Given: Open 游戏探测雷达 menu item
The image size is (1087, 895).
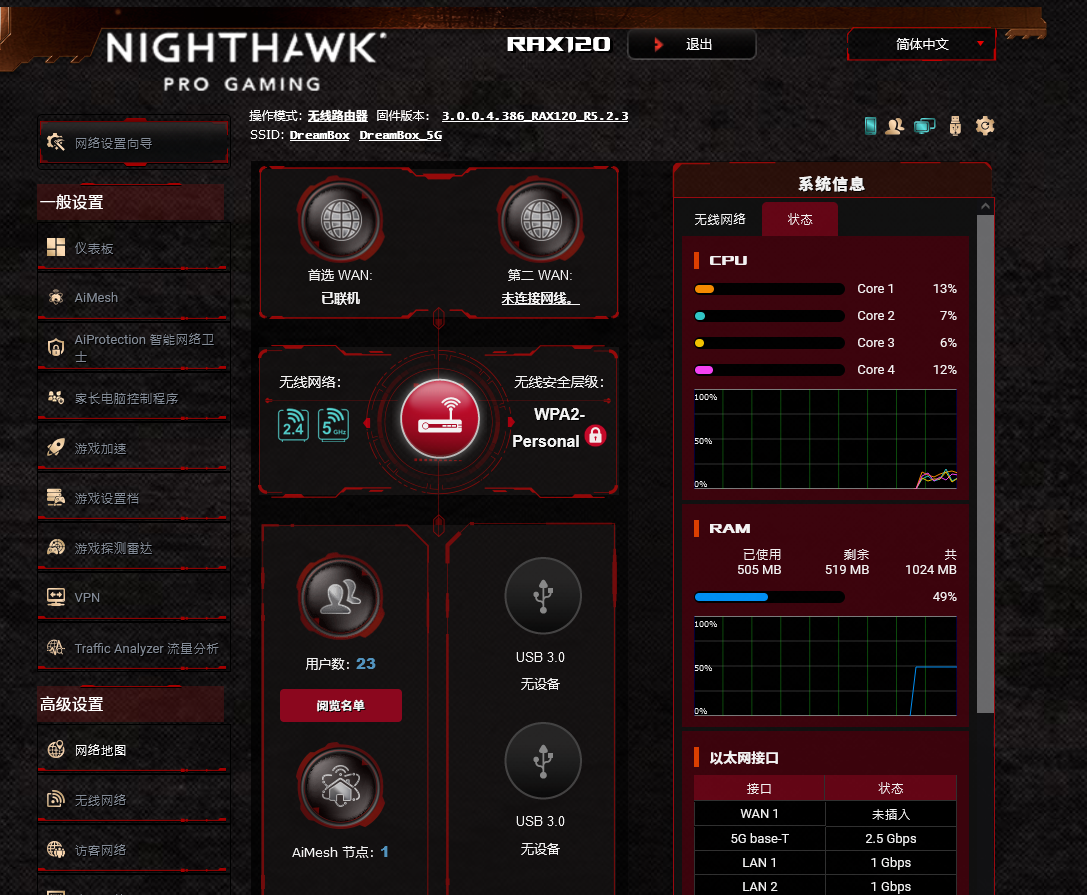Looking at the screenshot, I should 133,547.
